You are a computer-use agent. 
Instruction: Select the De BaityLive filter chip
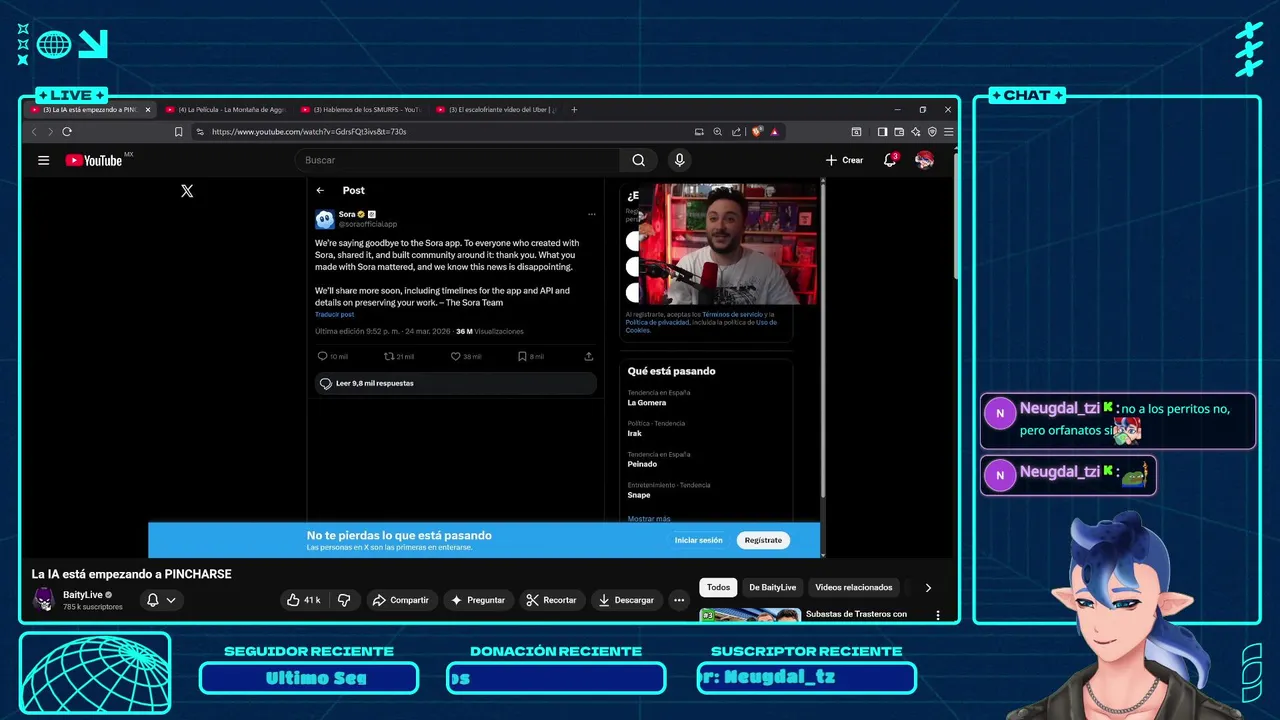(773, 588)
